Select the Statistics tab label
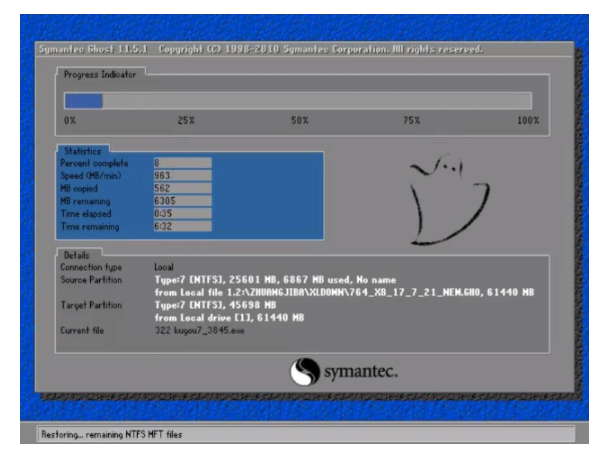The height and width of the screenshot is (452, 613). tap(82, 151)
